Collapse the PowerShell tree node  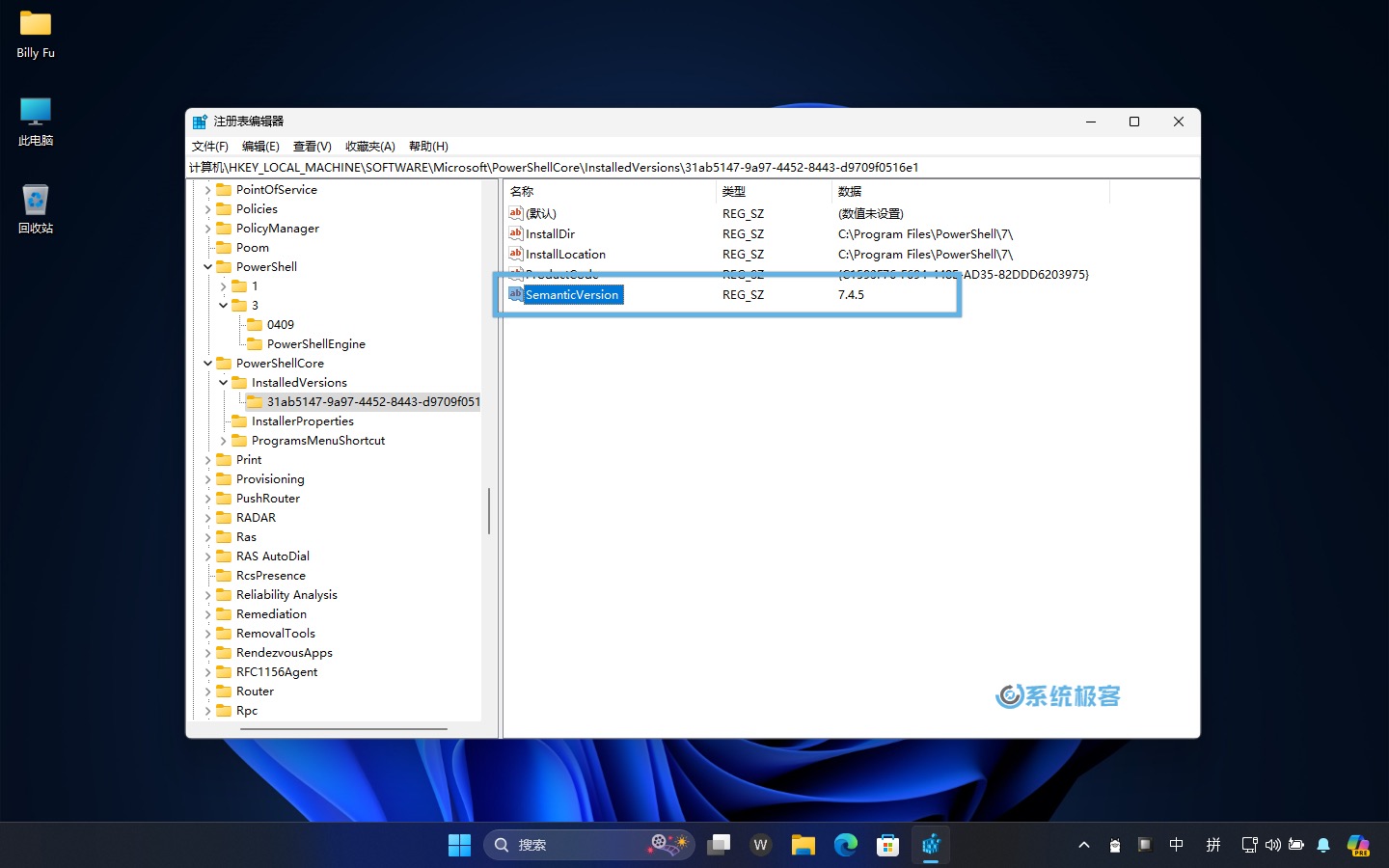click(x=208, y=267)
